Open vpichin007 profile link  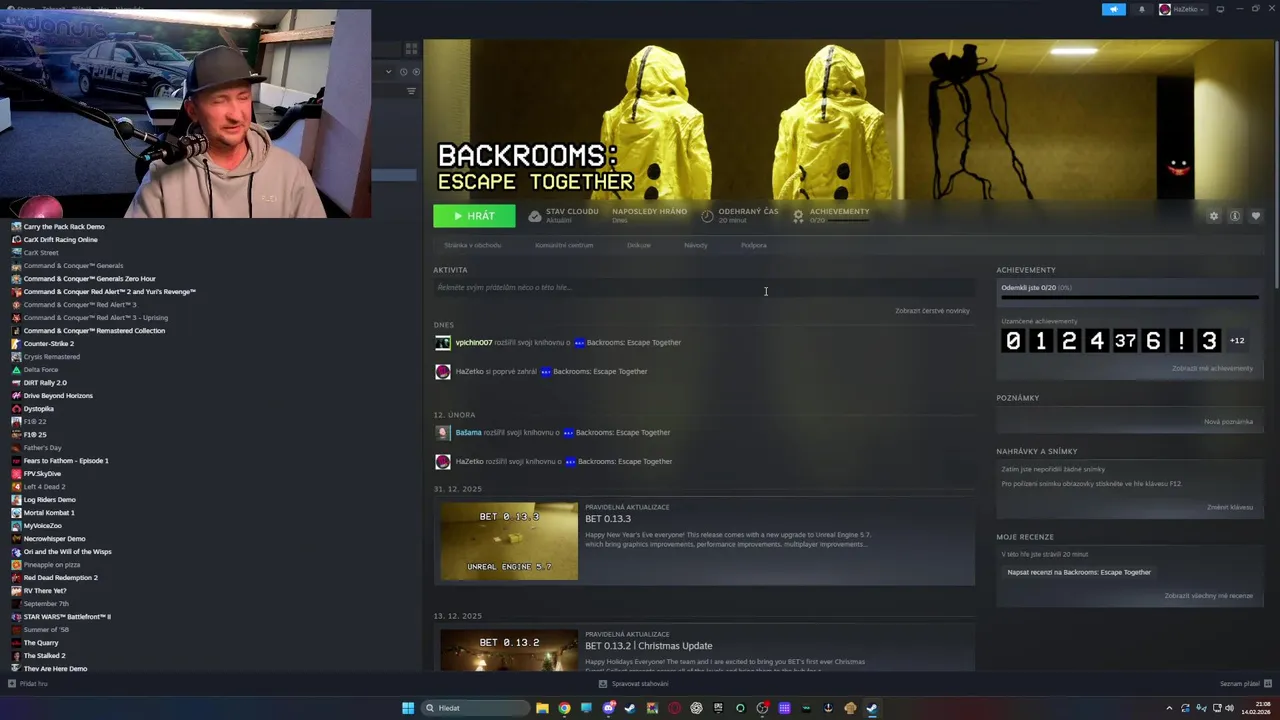click(x=474, y=343)
